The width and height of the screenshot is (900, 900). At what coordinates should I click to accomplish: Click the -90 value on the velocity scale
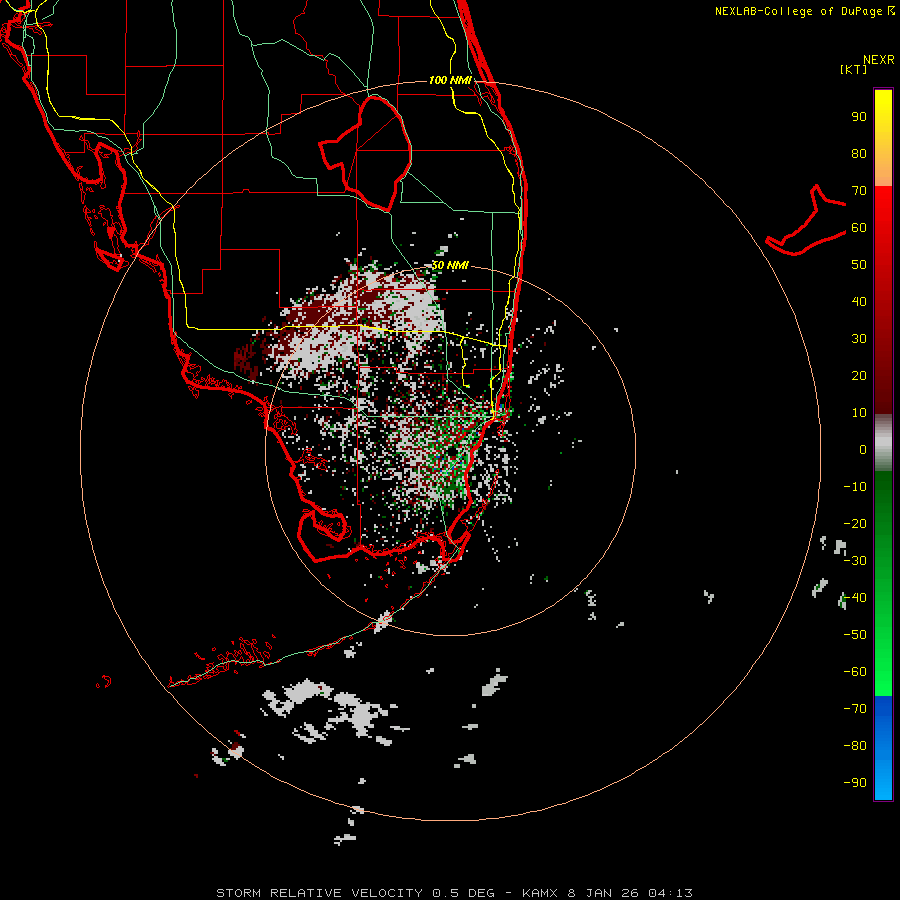click(x=855, y=783)
